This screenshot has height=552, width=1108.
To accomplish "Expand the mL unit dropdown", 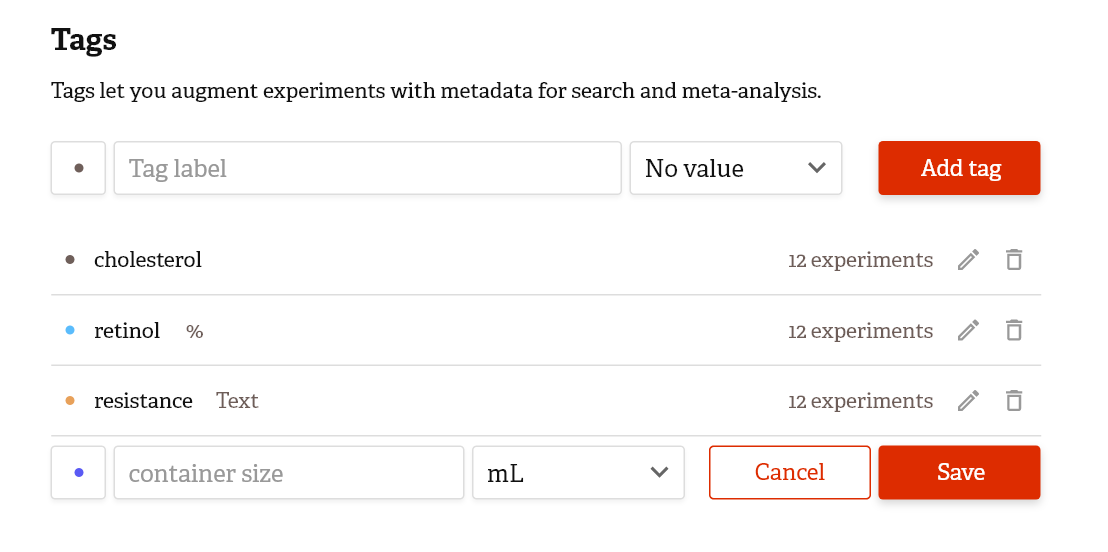I will (578, 473).
